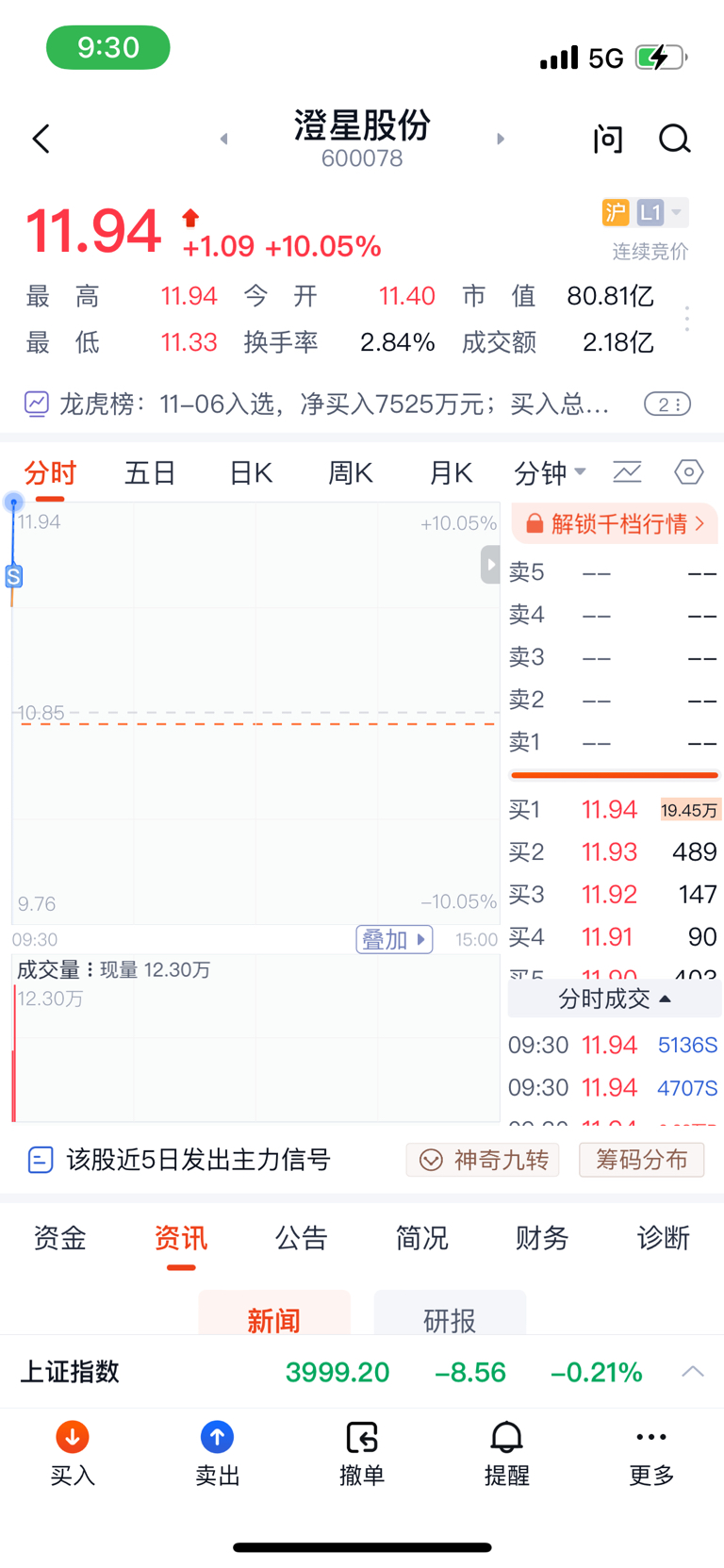Select 买1 price 11.94 row

615,810
